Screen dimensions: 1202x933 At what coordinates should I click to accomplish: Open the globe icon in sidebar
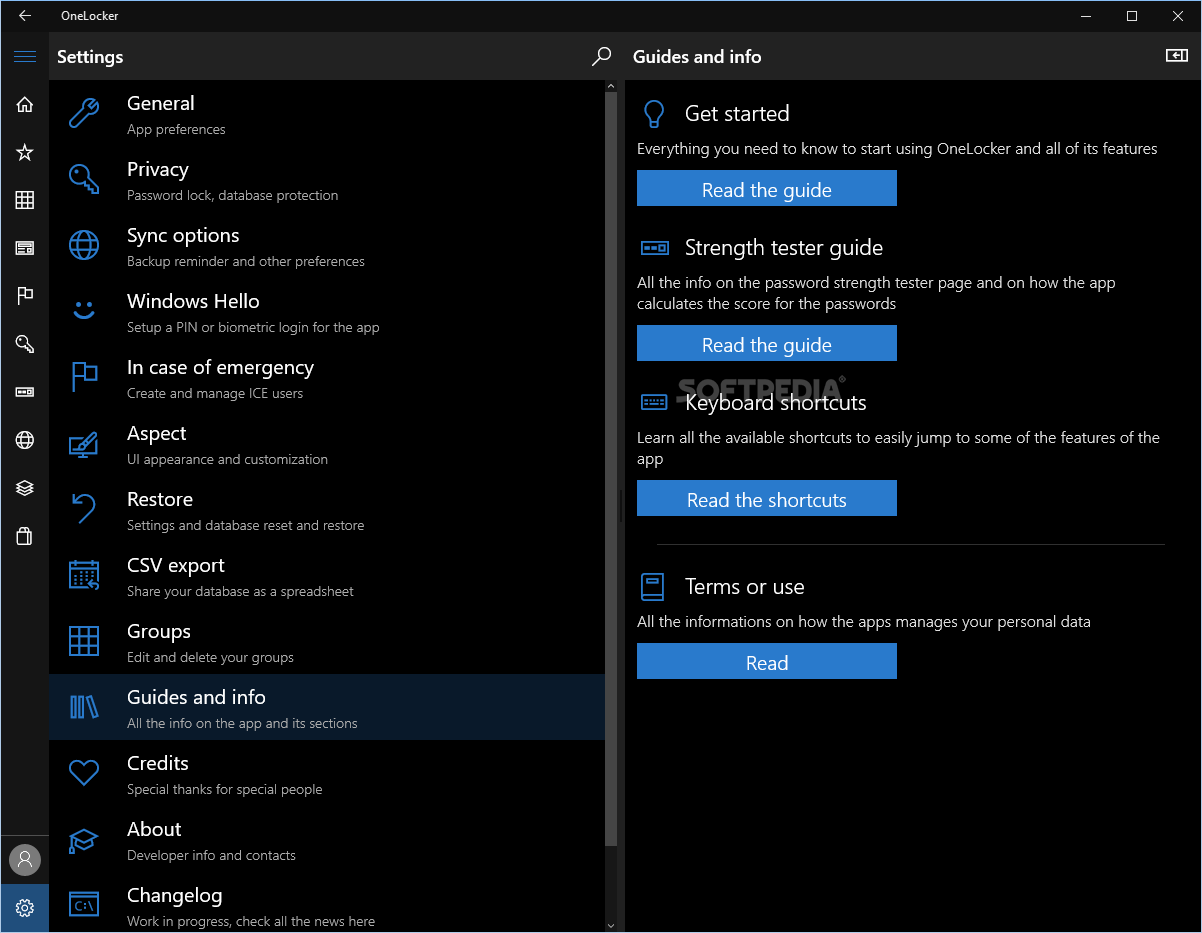tap(25, 440)
